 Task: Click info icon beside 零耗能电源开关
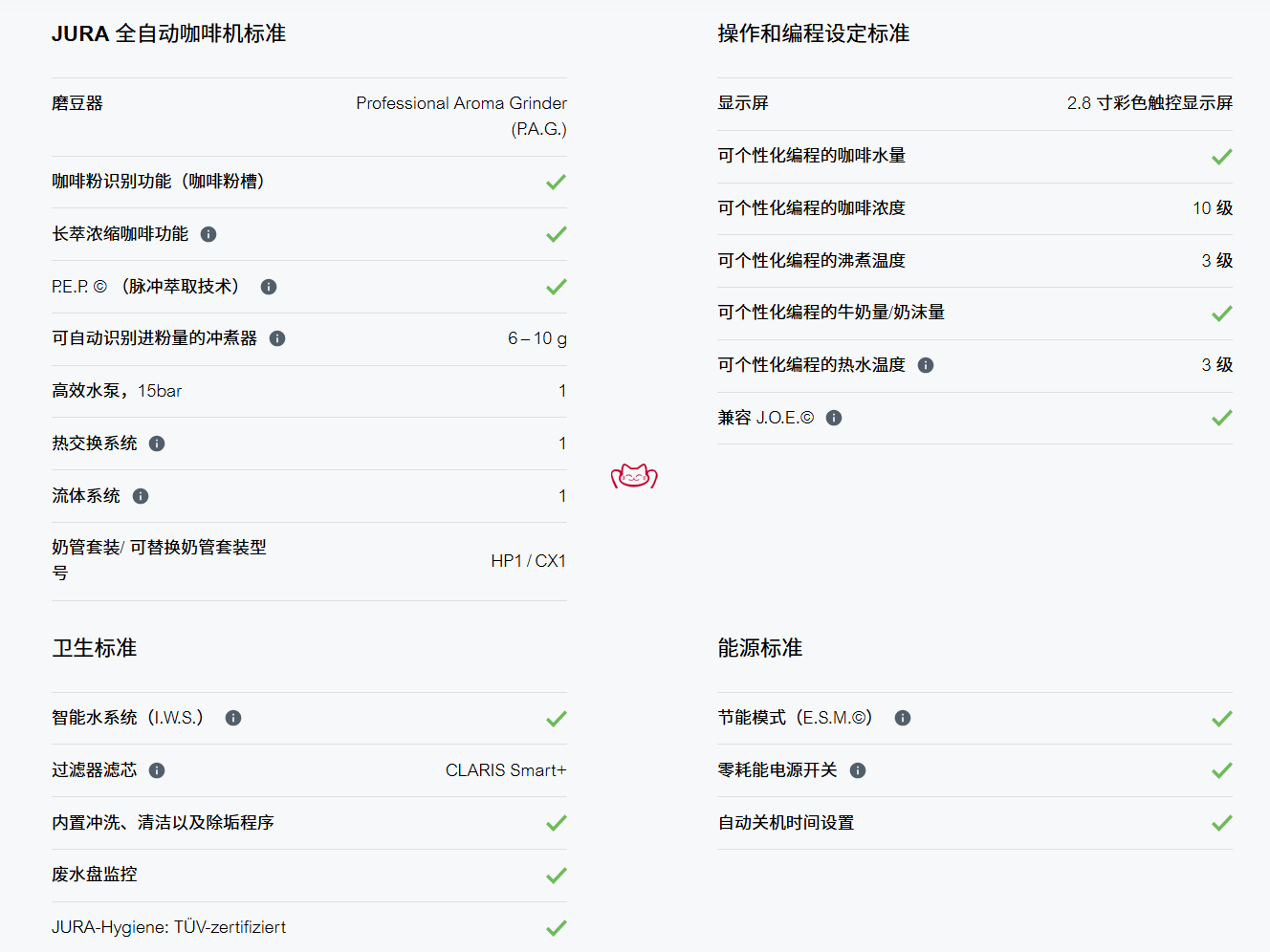pos(858,770)
